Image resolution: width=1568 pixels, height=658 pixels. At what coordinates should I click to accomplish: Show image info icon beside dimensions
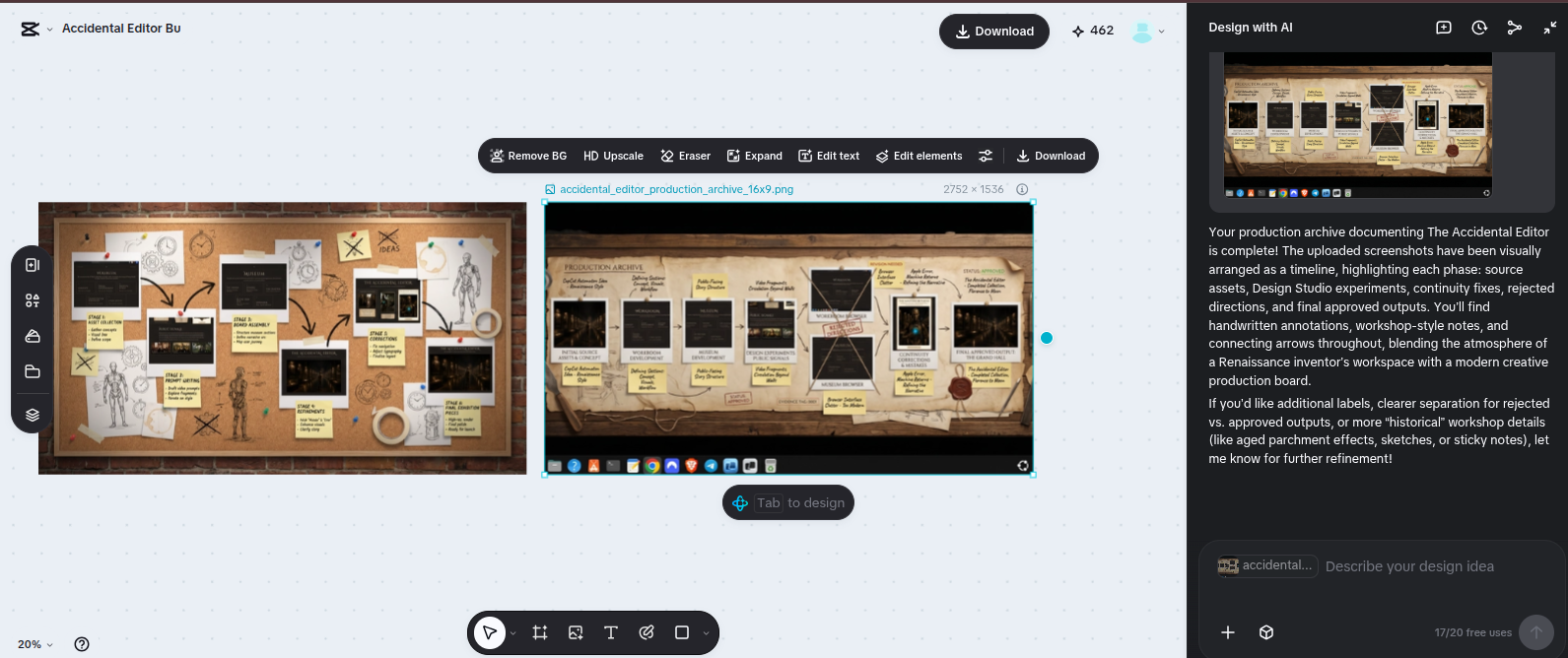1022,189
